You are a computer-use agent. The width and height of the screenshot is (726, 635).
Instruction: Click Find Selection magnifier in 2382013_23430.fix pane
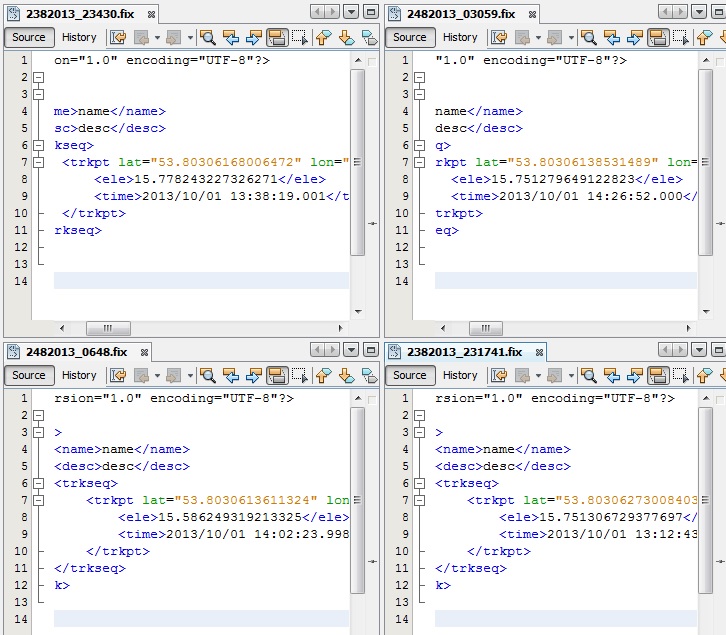[x=208, y=37]
